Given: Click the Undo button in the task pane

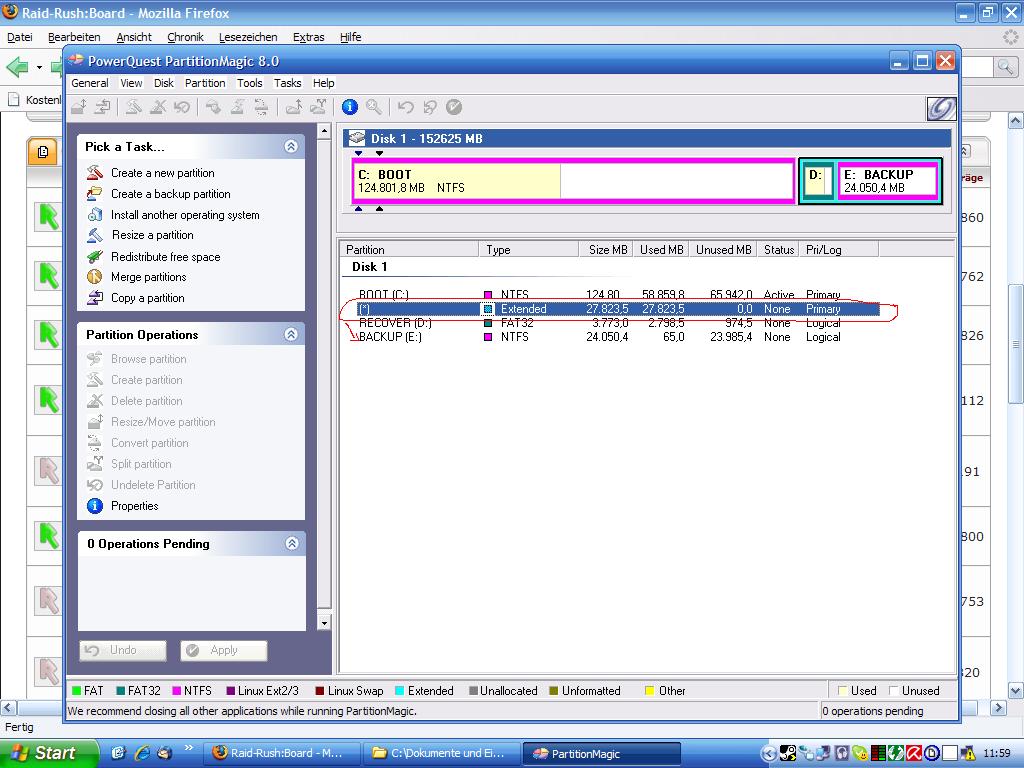Looking at the screenshot, I should (123, 650).
